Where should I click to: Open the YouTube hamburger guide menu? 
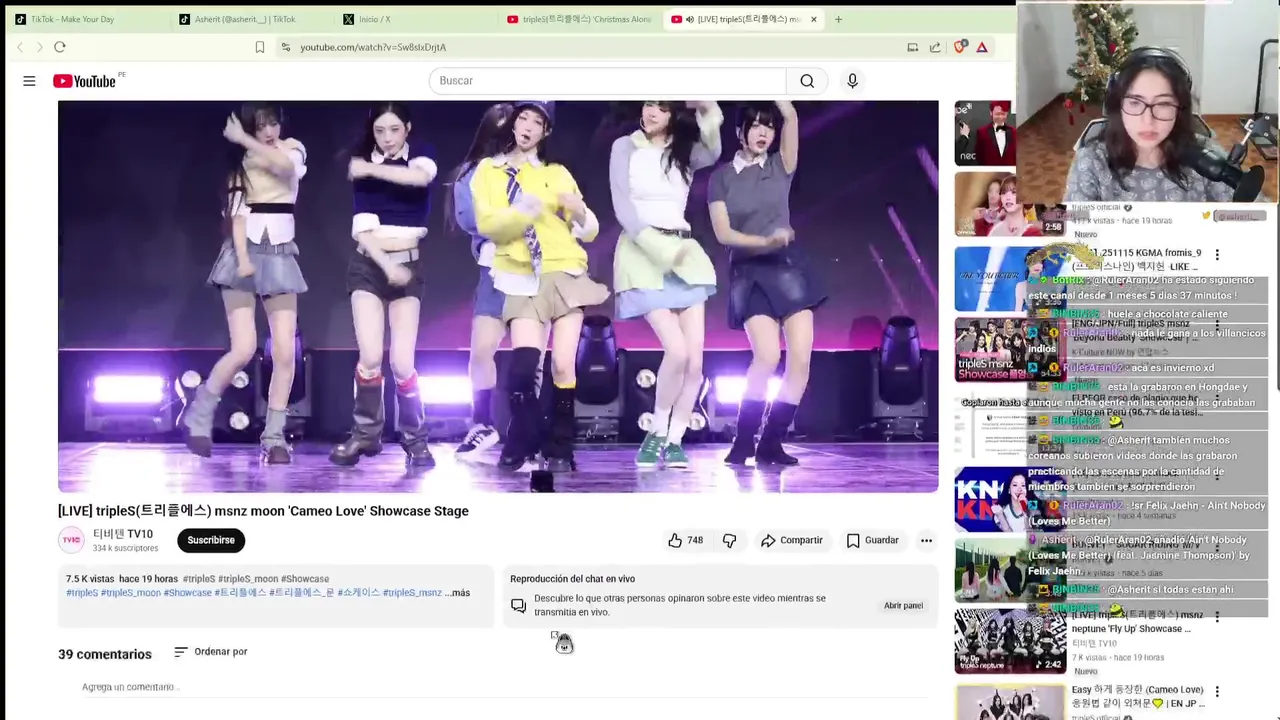click(x=29, y=81)
